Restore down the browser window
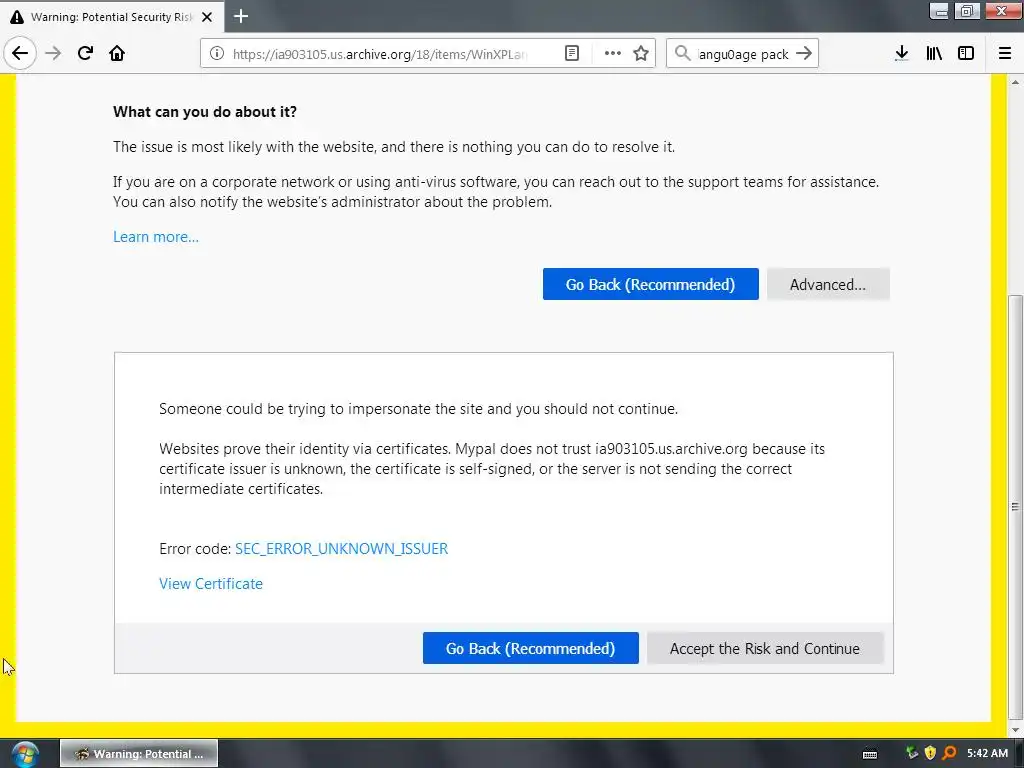Screen dimensions: 1024x768 coord(967,11)
